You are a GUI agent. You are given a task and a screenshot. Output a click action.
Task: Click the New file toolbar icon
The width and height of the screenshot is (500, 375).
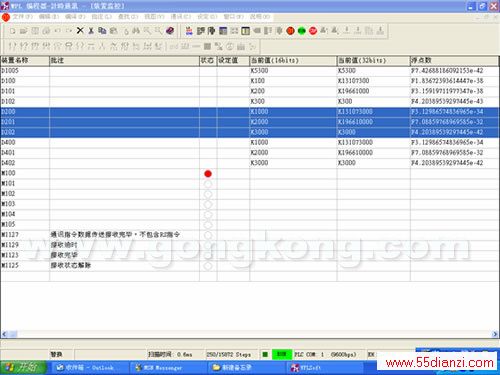13,31
